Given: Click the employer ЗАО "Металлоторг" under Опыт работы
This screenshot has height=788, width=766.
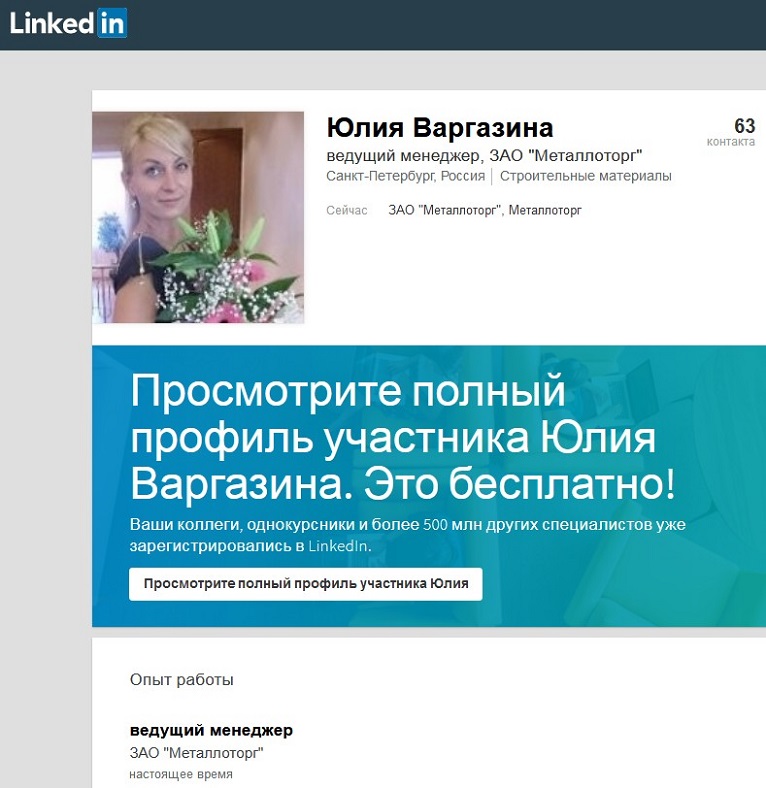Looking at the screenshot, I should click(x=197, y=753).
